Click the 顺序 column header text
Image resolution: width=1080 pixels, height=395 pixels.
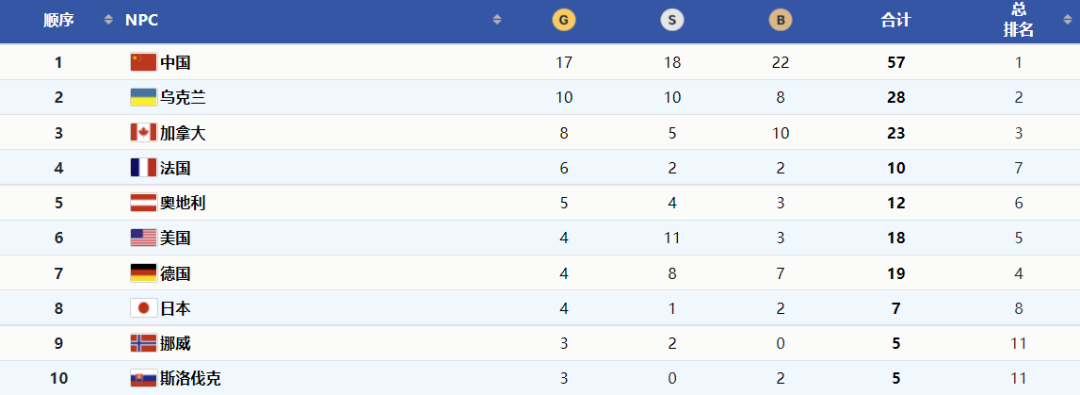tap(59, 21)
